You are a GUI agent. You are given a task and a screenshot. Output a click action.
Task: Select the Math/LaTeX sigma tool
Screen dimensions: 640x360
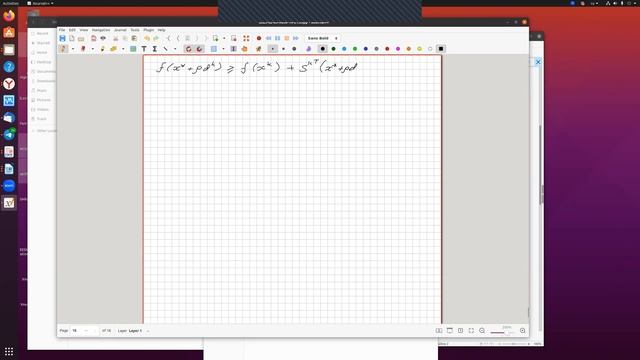pos(155,49)
